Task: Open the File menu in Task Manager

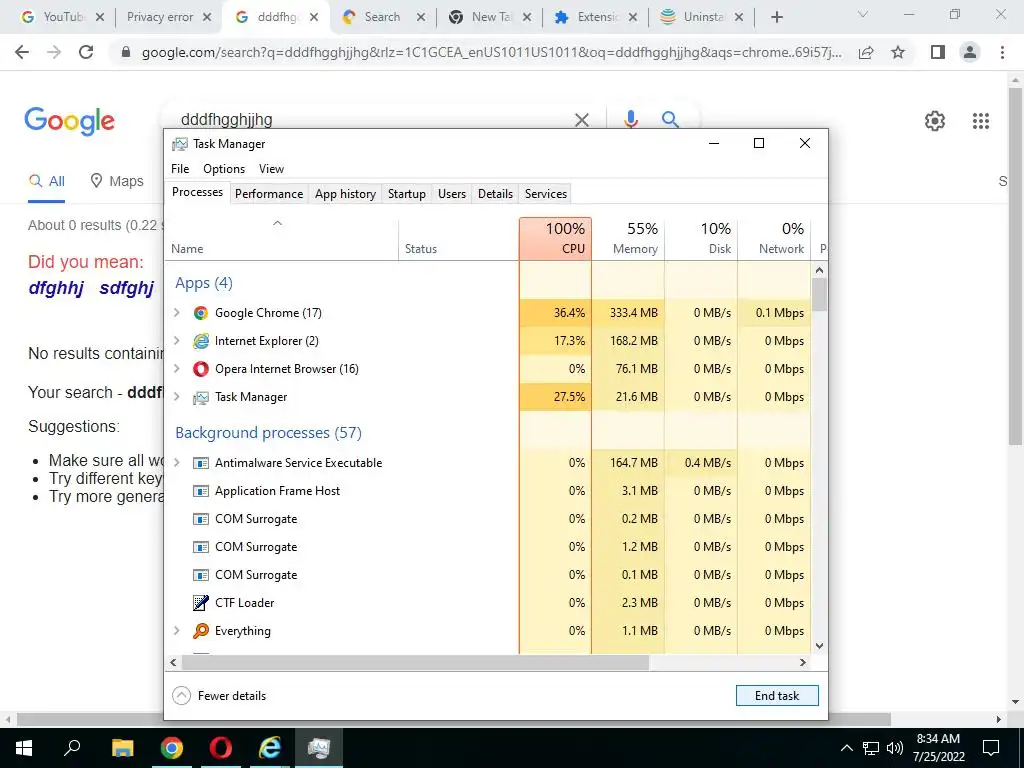Action: tap(180, 168)
